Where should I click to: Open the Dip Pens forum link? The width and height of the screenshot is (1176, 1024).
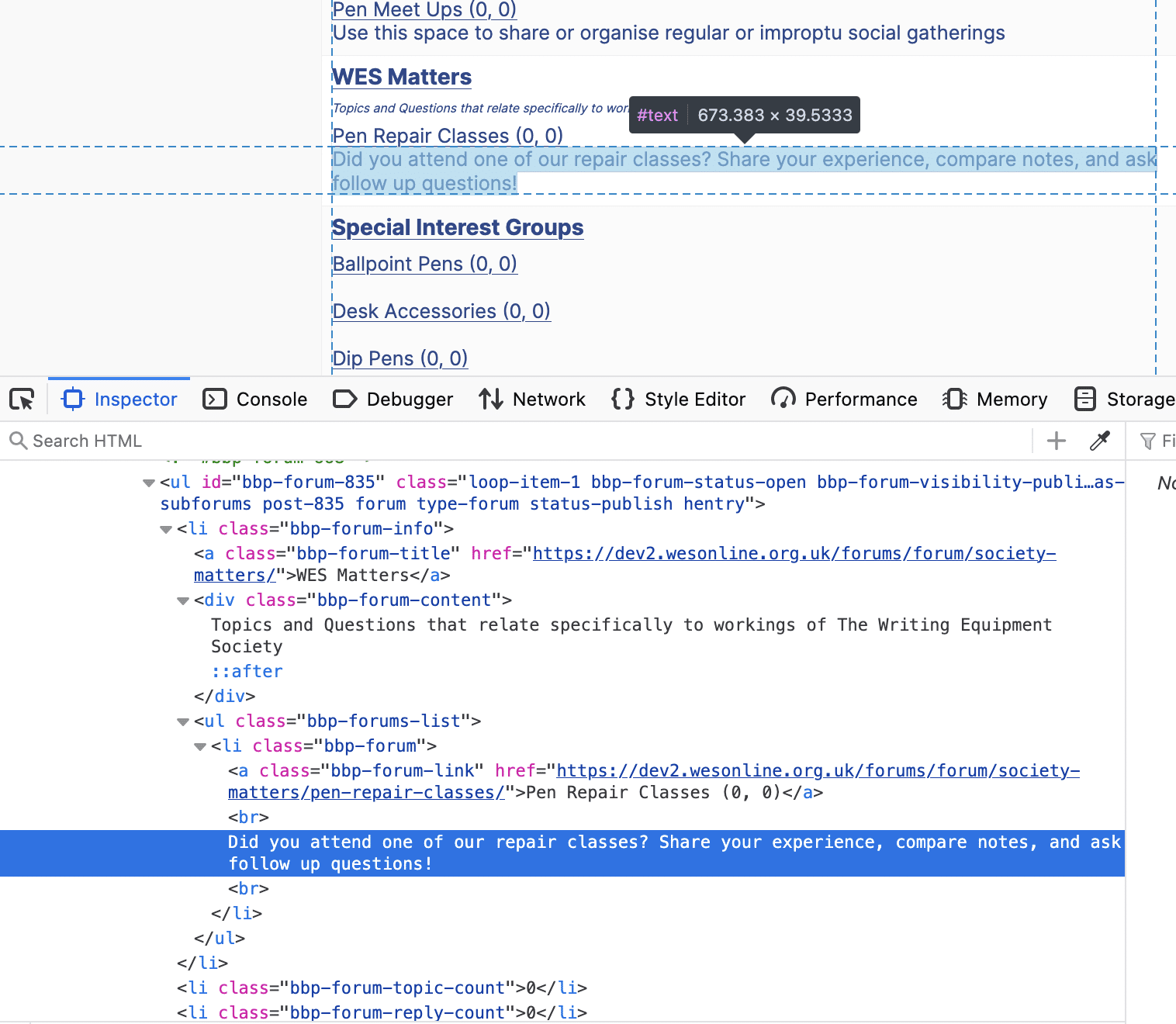(400, 358)
